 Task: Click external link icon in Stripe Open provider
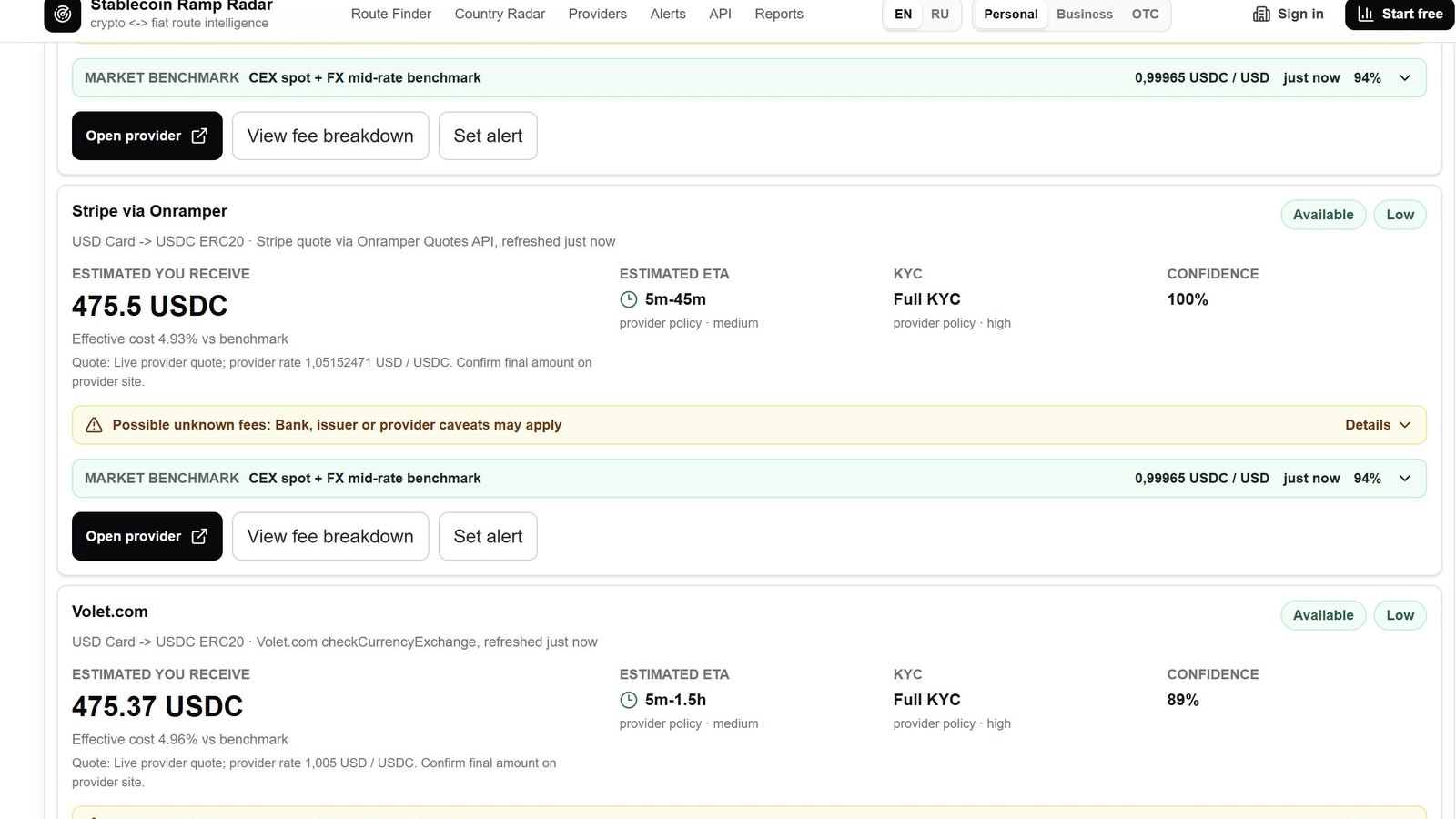199,536
